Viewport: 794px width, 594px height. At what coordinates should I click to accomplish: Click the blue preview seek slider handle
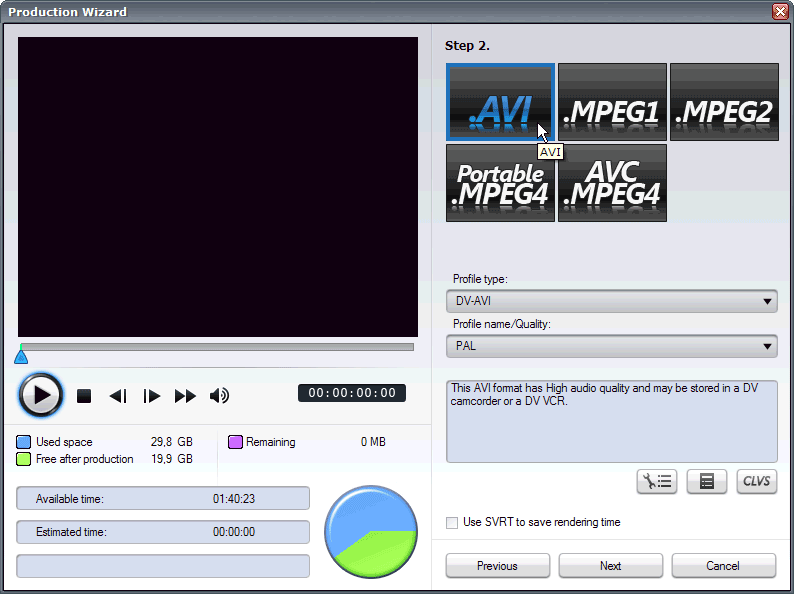pyautogui.click(x=21, y=357)
